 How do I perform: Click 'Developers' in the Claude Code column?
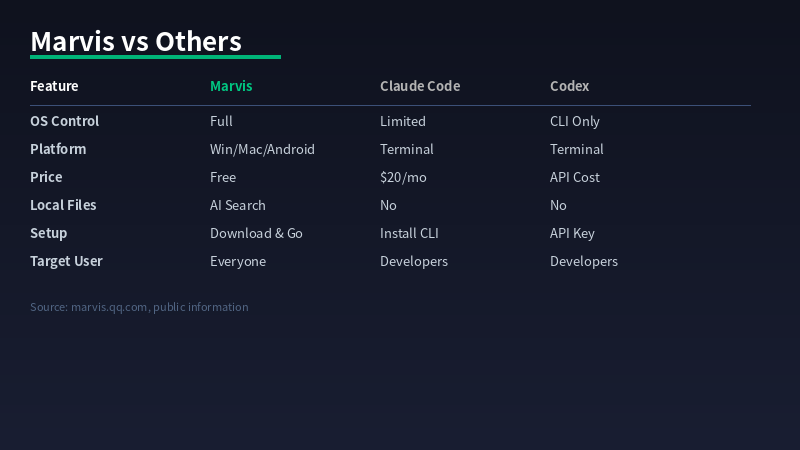point(414,262)
